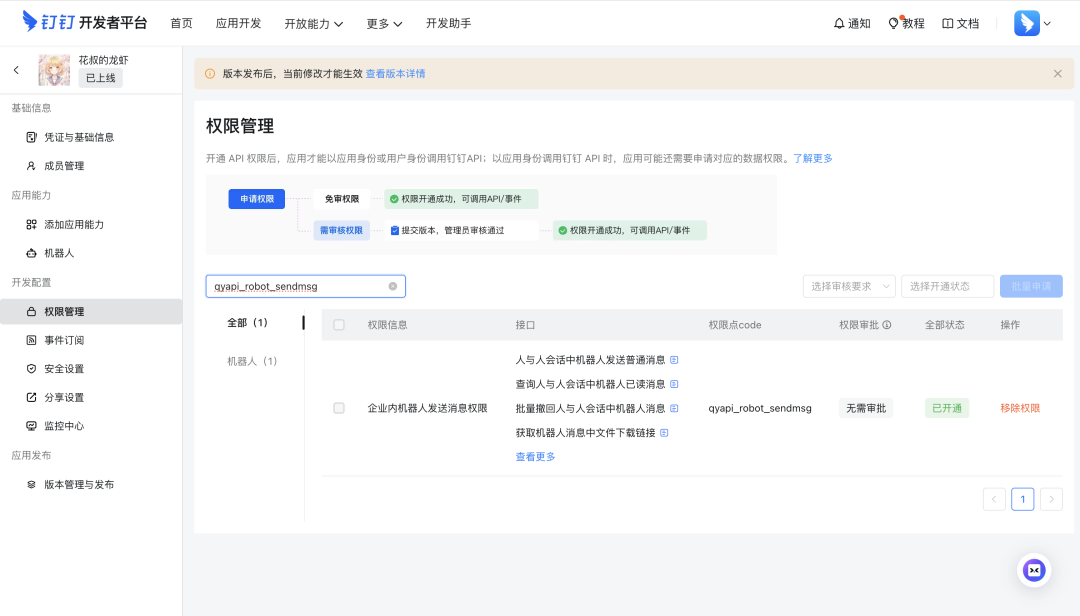Image resolution: width=1080 pixels, height=616 pixels.
Task: Click the 添加应用能力 grid icon
Action: [31, 225]
